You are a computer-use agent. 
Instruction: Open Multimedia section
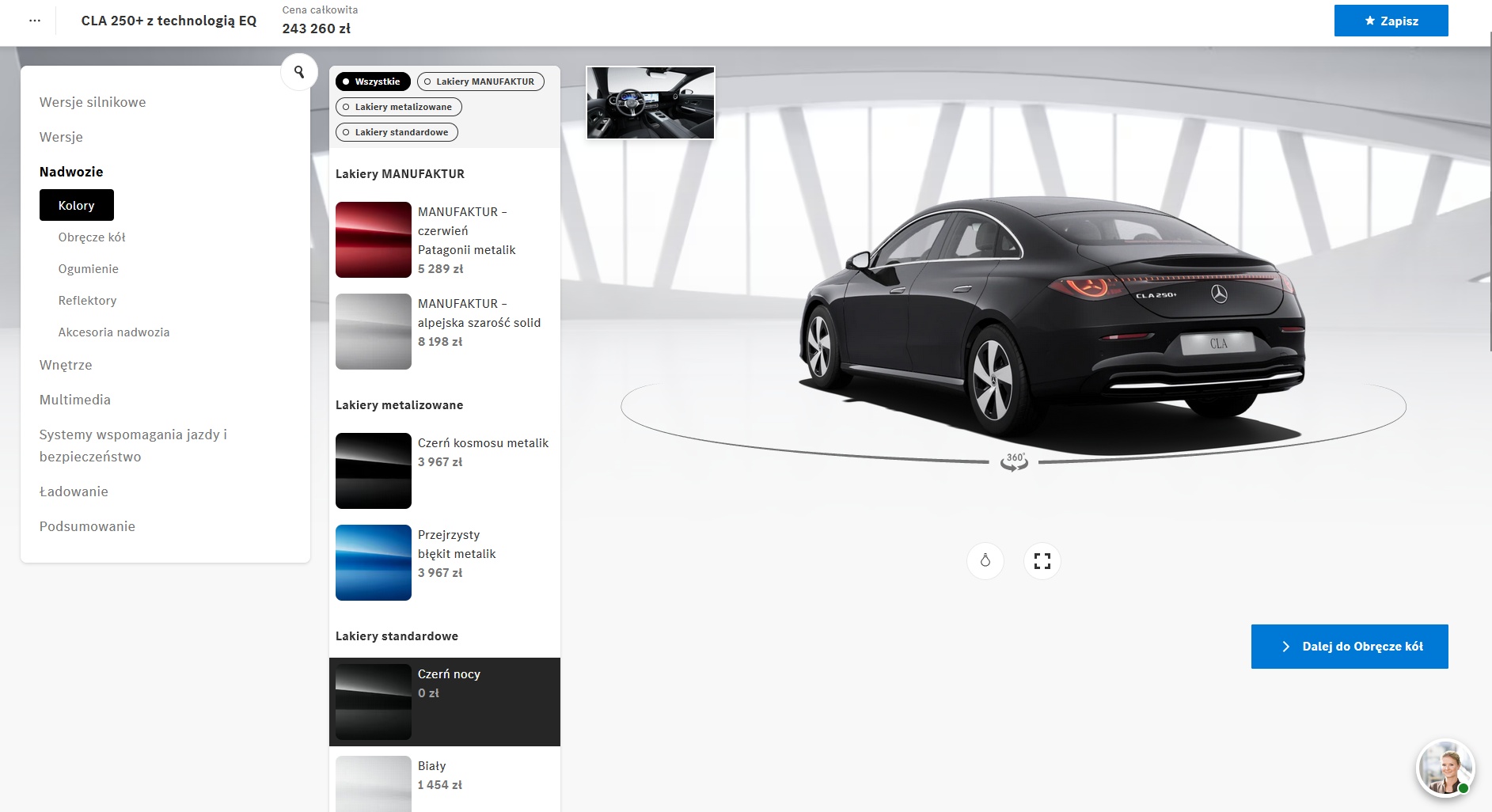click(x=75, y=400)
